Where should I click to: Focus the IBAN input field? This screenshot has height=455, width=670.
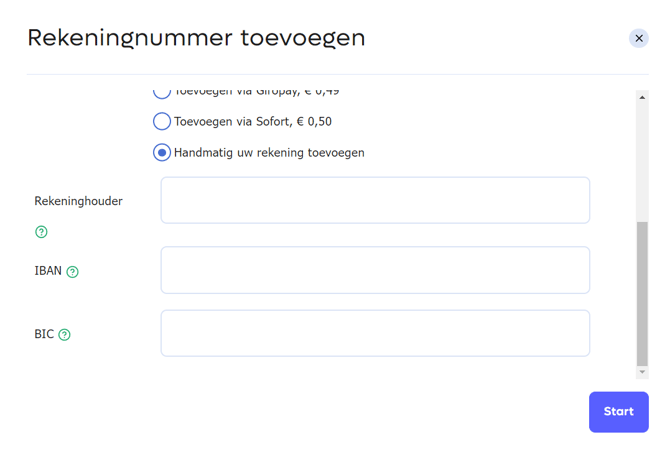[x=375, y=270]
